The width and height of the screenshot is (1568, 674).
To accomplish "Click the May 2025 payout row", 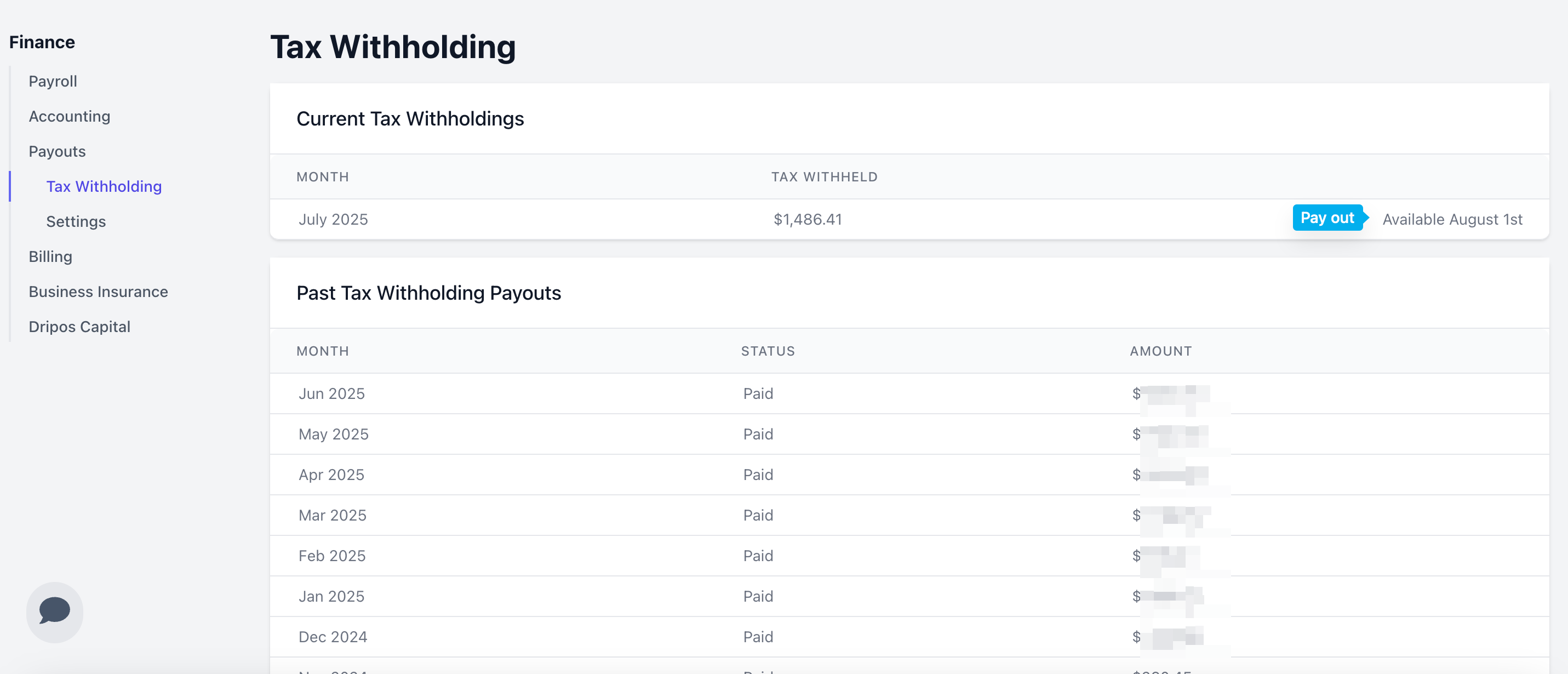I will [909, 434].
